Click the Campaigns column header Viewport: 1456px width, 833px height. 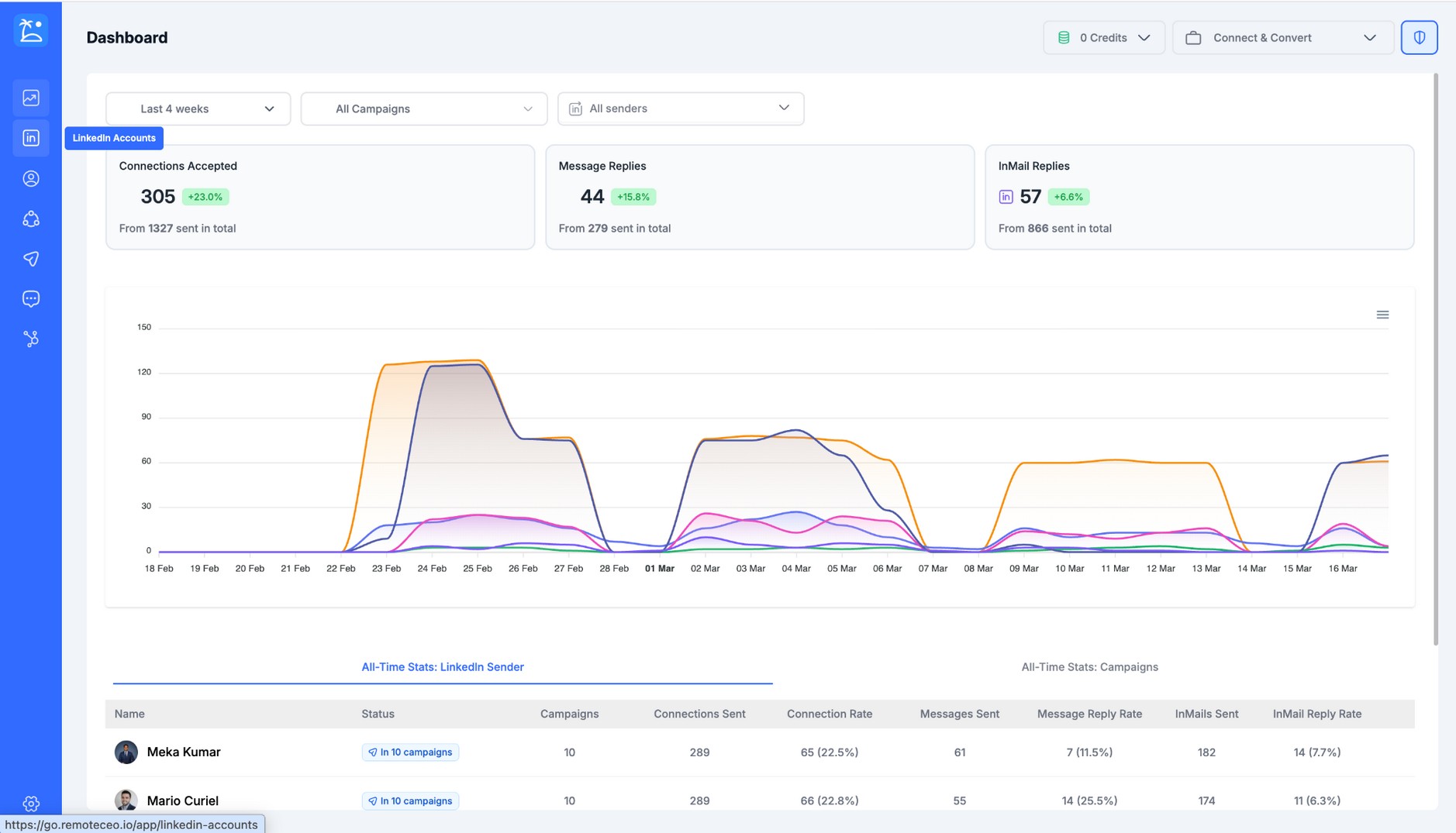(569, 714)
